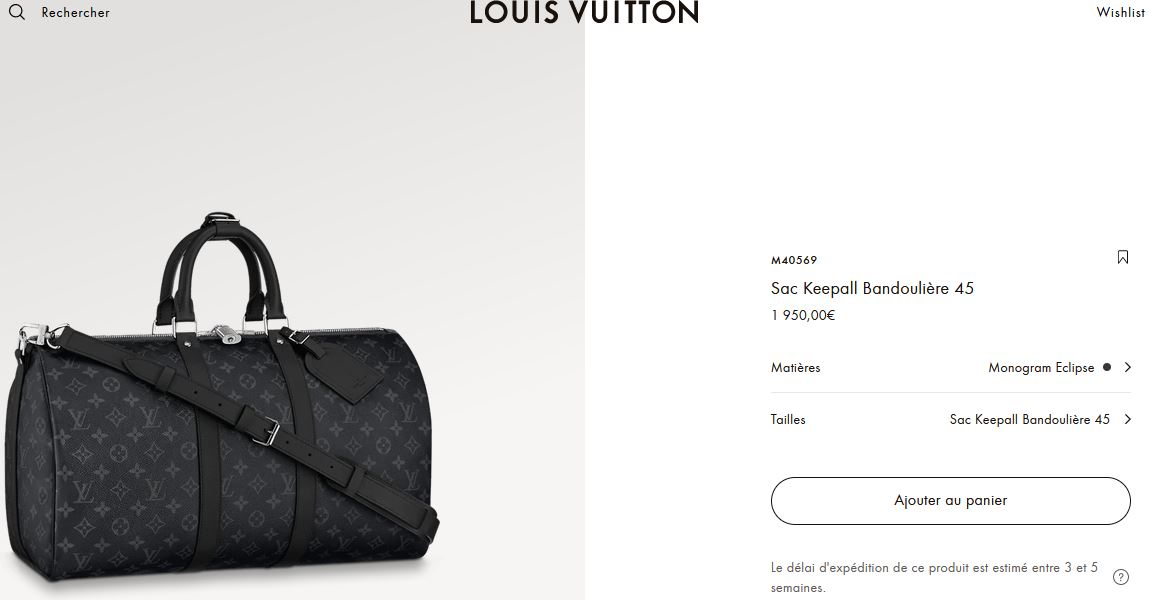
Task: Click the search magnifier icon
Action: [16, 12]
